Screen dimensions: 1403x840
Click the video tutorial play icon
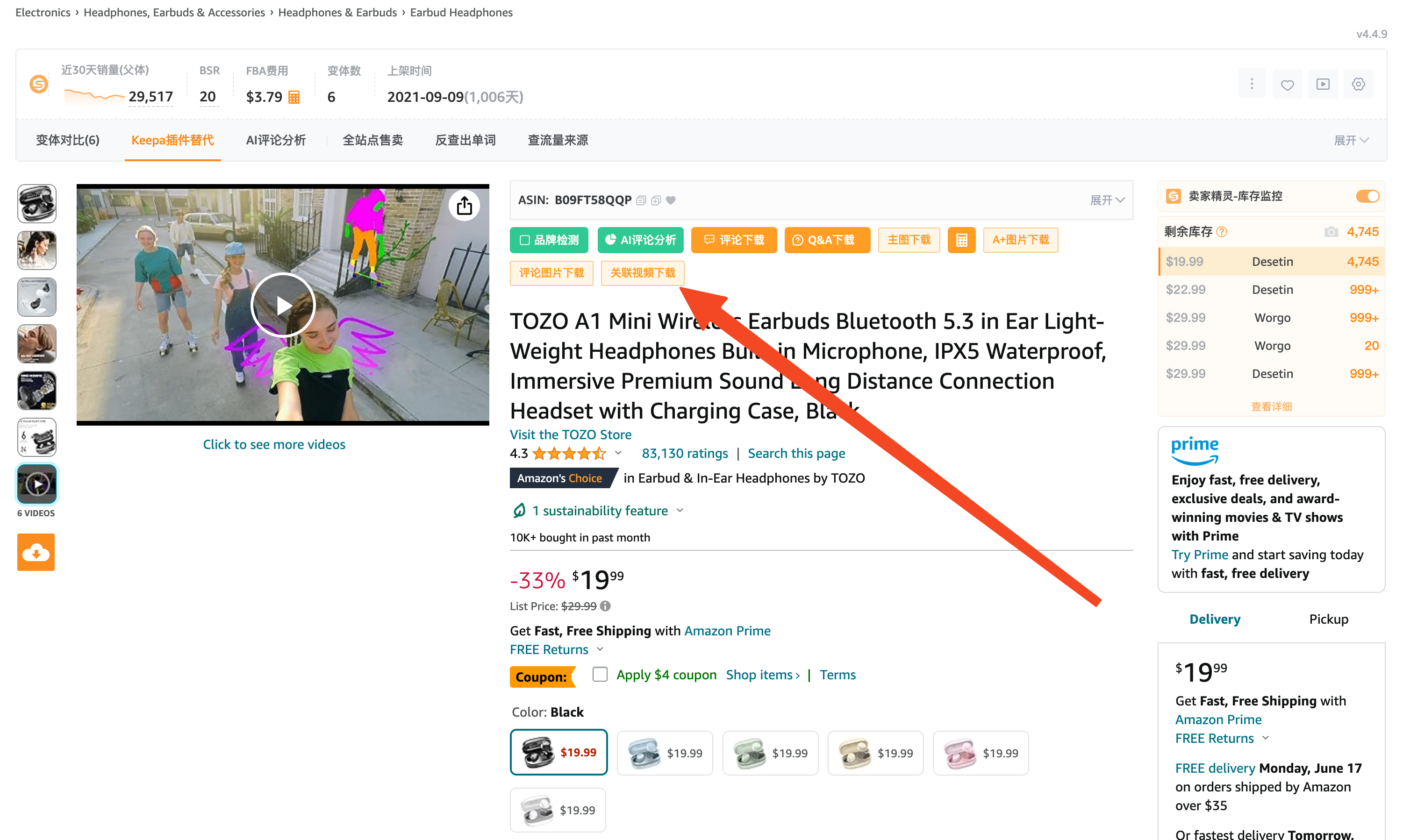pos(1323,85)
